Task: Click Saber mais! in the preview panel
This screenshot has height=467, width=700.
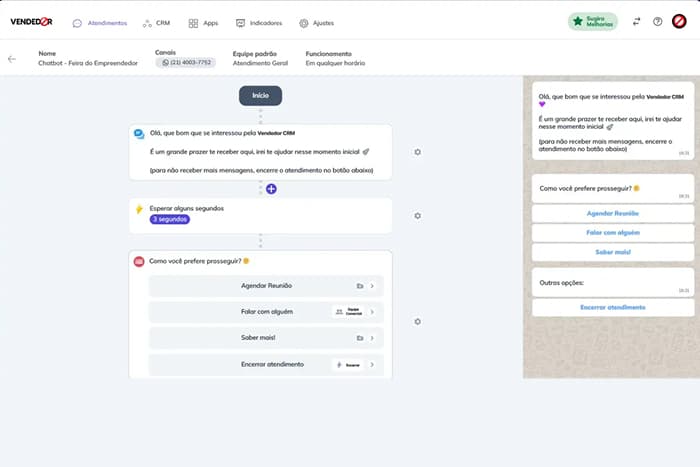Action: click(x=613, y=252)
